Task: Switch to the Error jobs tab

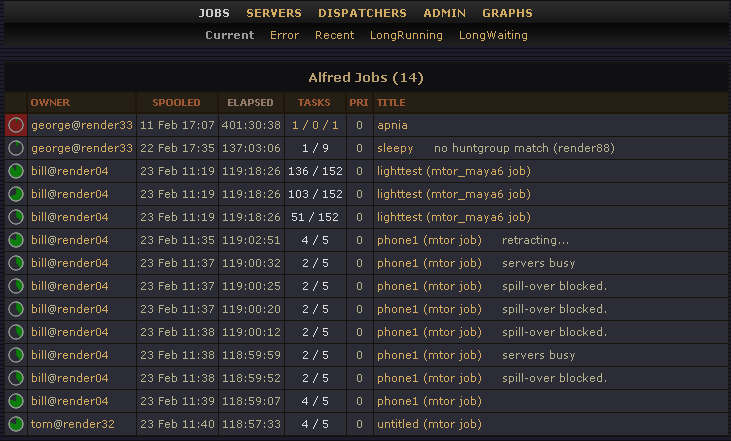Action: tap(284, 35)
